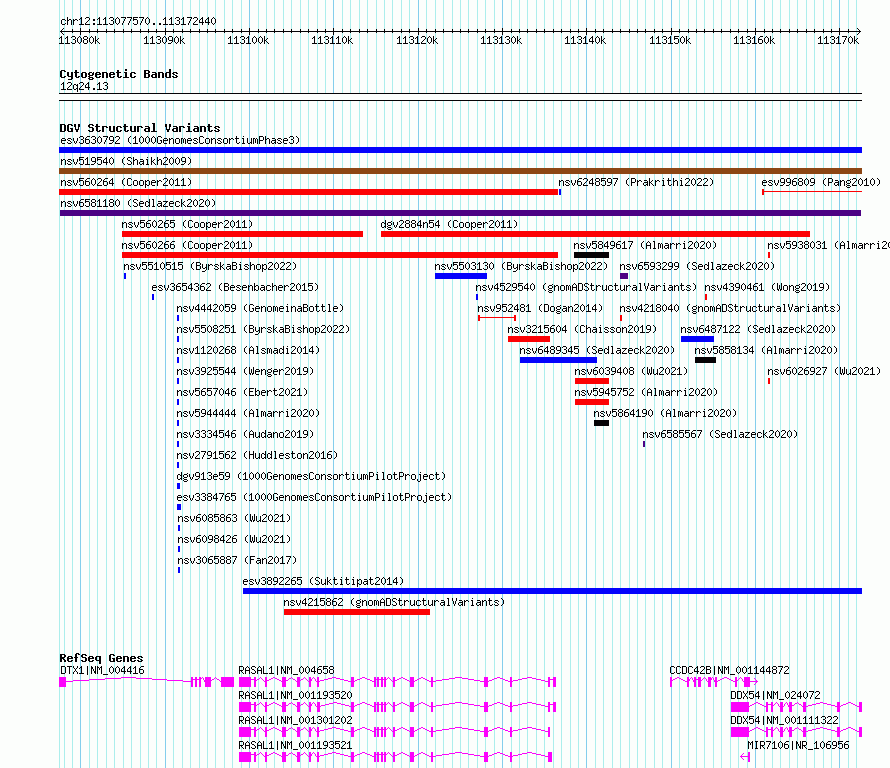This screenshot has width=890, height=768.
Task: Open nsv4218040 (gnomADStructuralVariants) label
Action: pyautogui.click(x=730, y=308)
